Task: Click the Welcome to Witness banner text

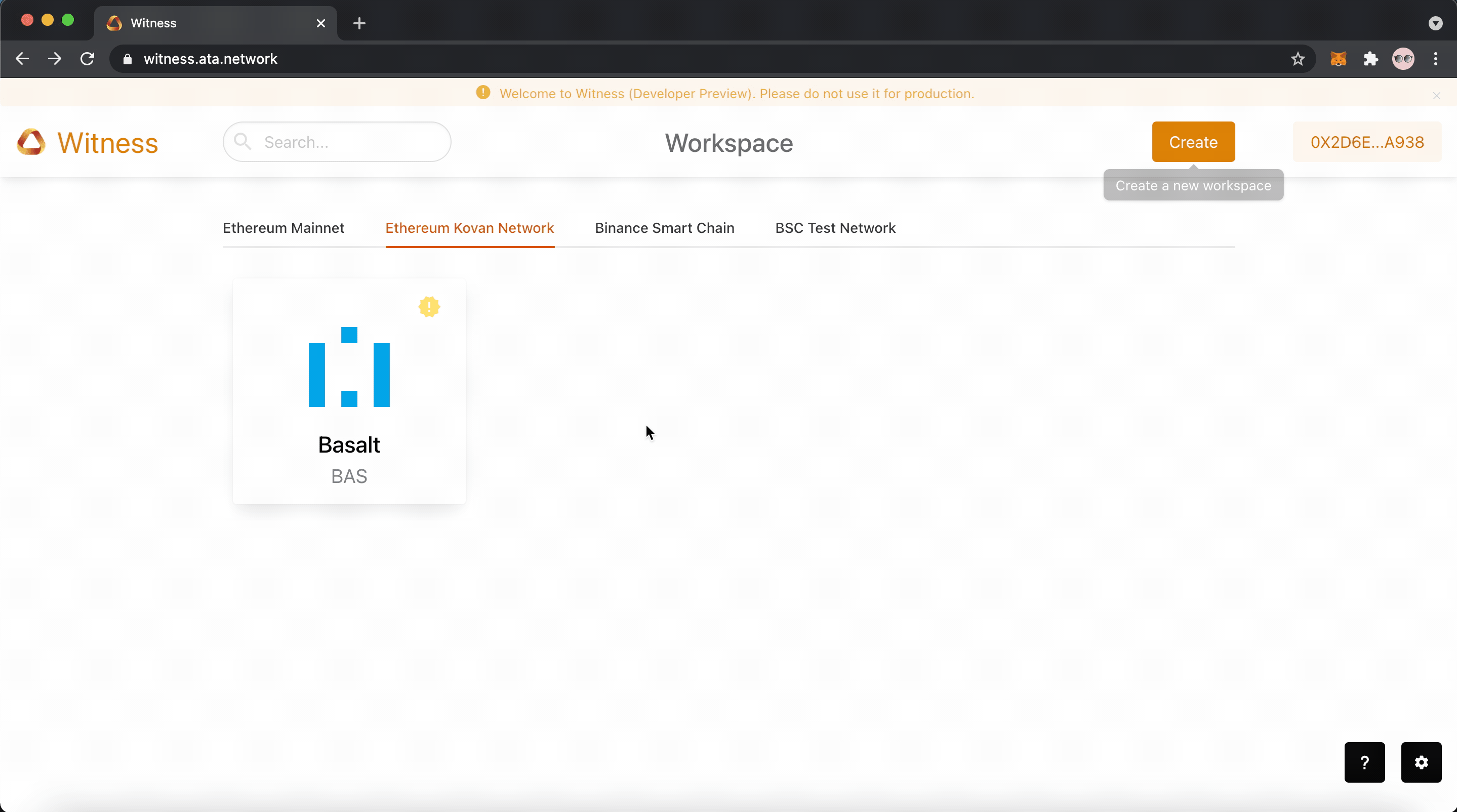Action: point(737,94)
